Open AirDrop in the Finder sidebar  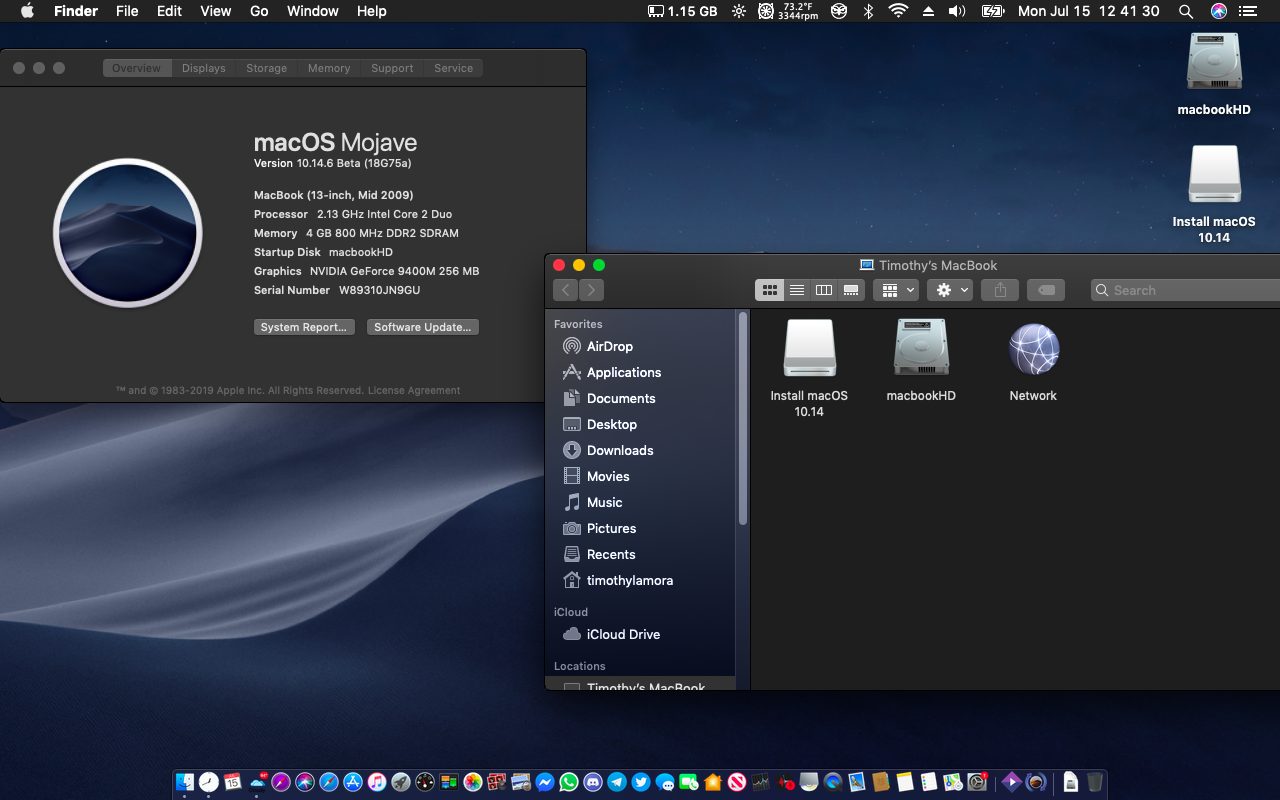[609, 346]
